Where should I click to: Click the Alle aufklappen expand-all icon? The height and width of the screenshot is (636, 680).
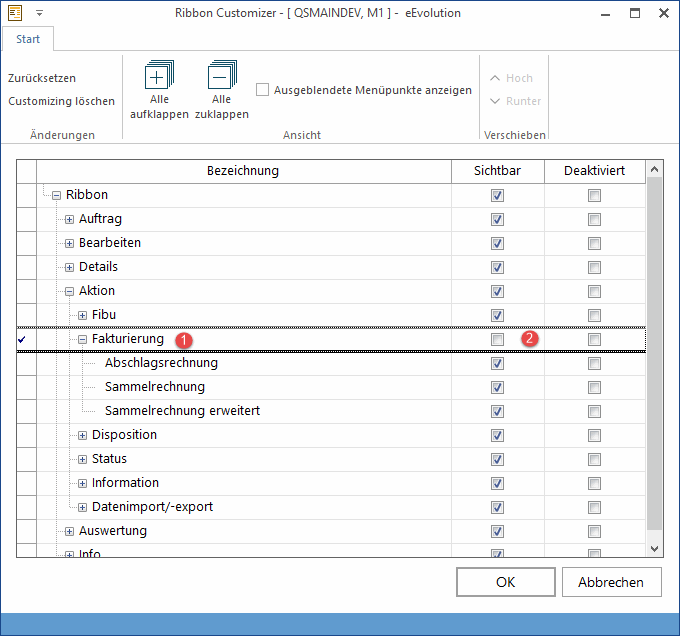point(159,76)
